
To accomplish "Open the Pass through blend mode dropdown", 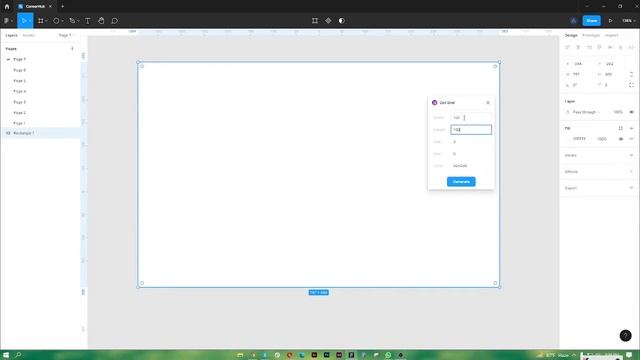I will (587, 112).
